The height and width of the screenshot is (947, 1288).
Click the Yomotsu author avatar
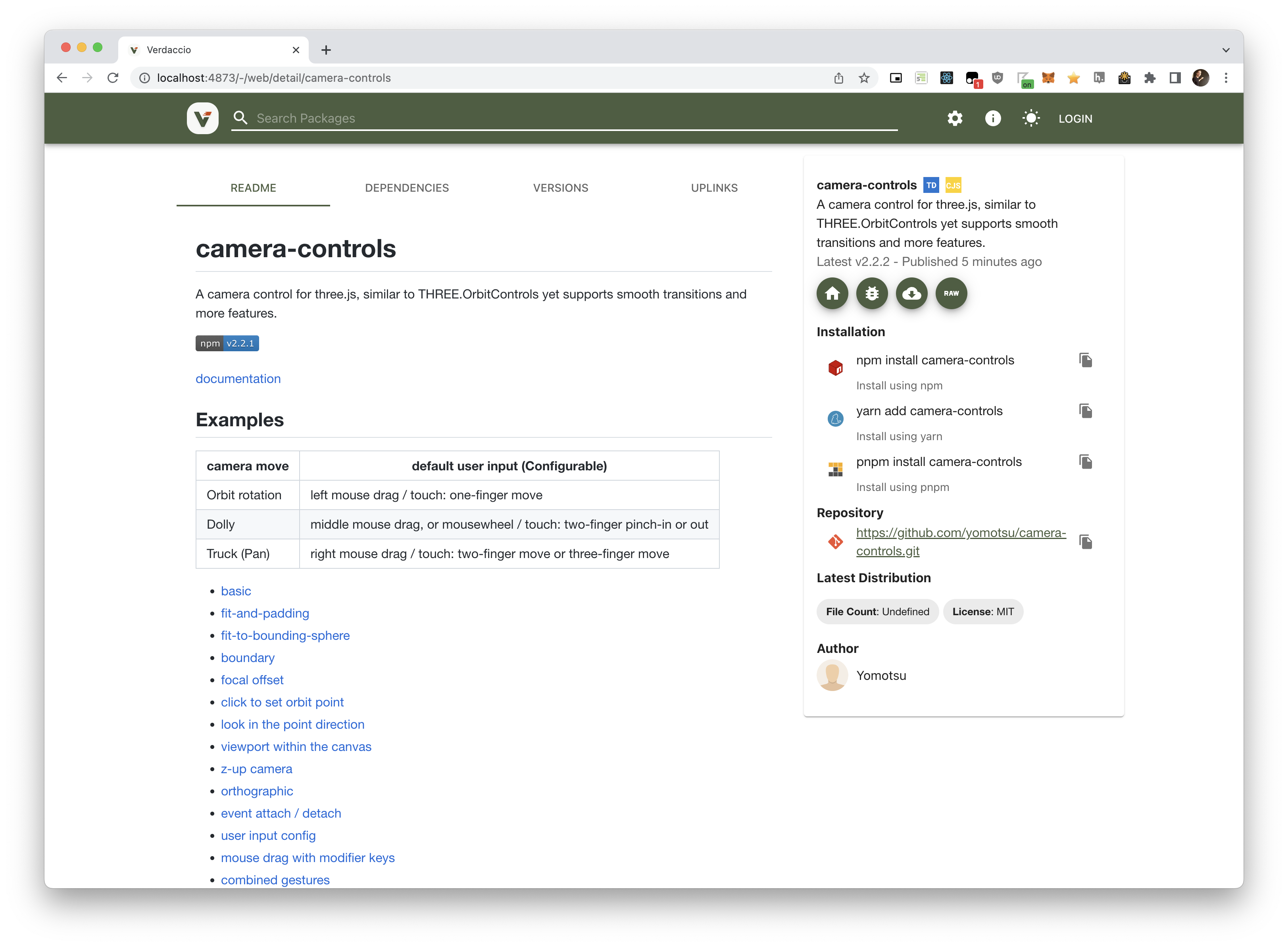832,675
